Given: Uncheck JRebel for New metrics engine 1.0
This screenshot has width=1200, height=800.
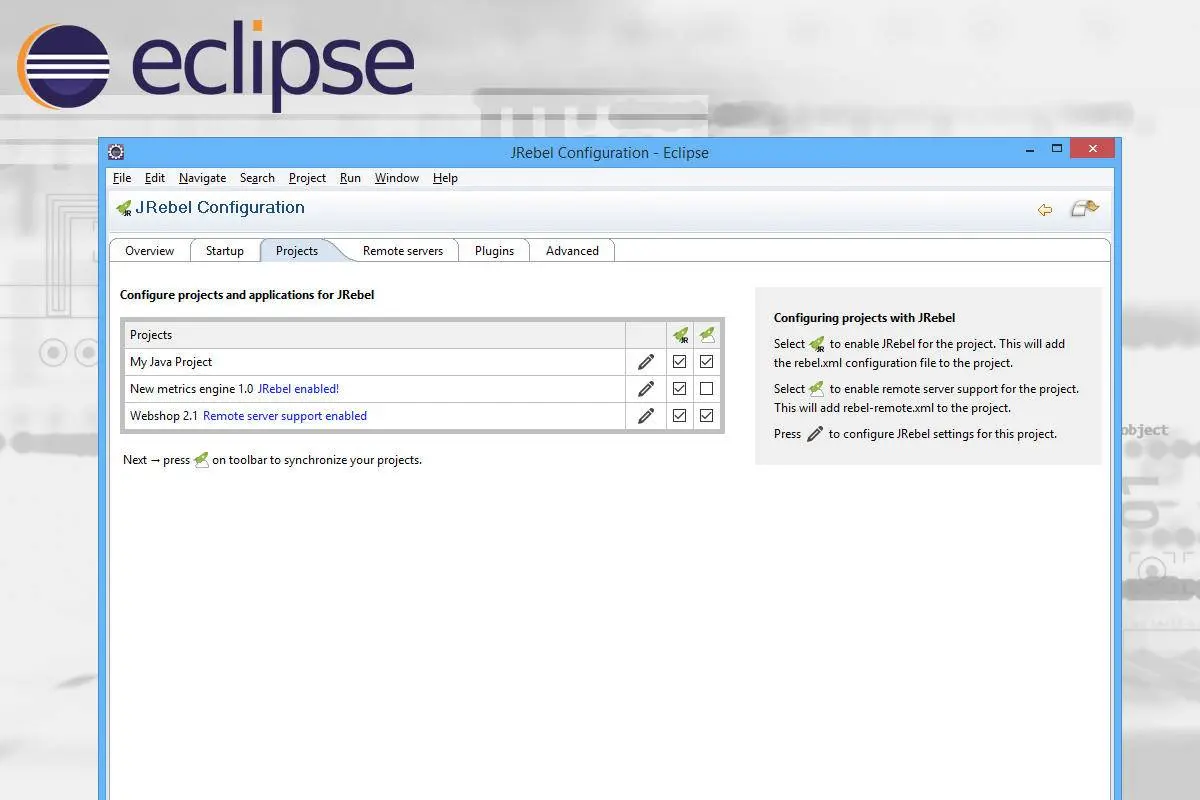Looking at the screenshot, I should (x=680, y=389).
